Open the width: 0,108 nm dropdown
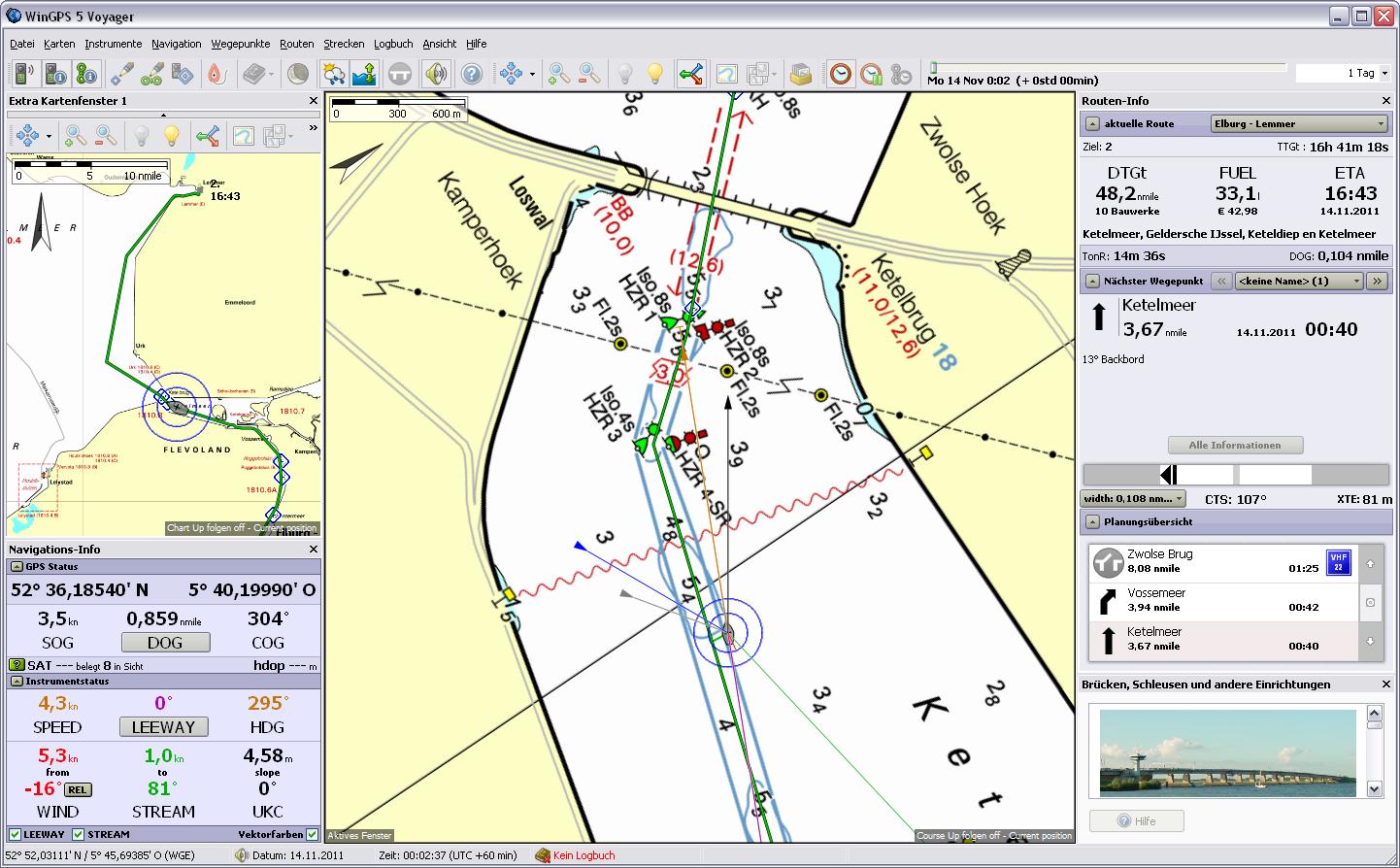 click(1133, 498)
